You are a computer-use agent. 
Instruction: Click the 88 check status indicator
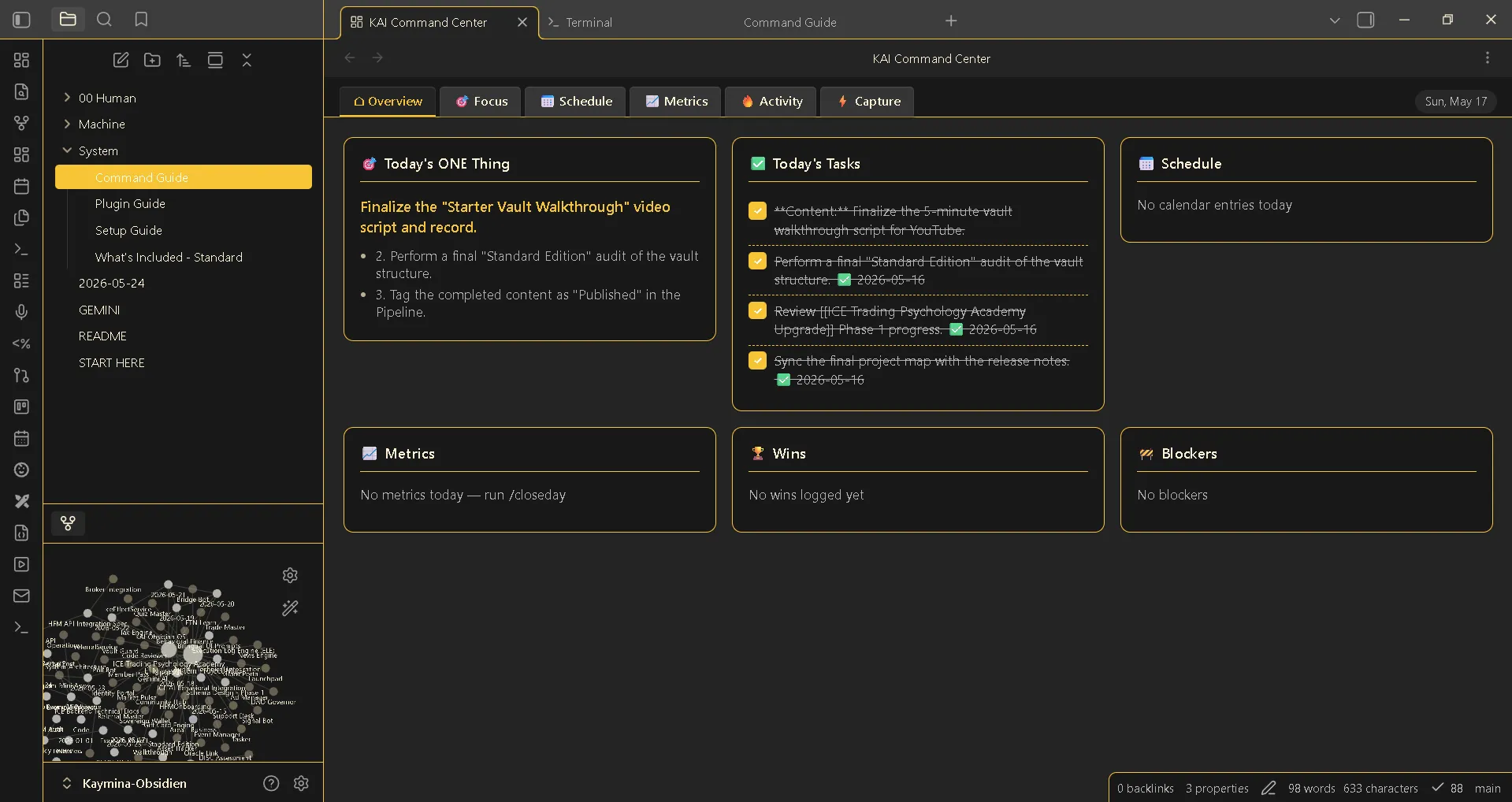1447,789
